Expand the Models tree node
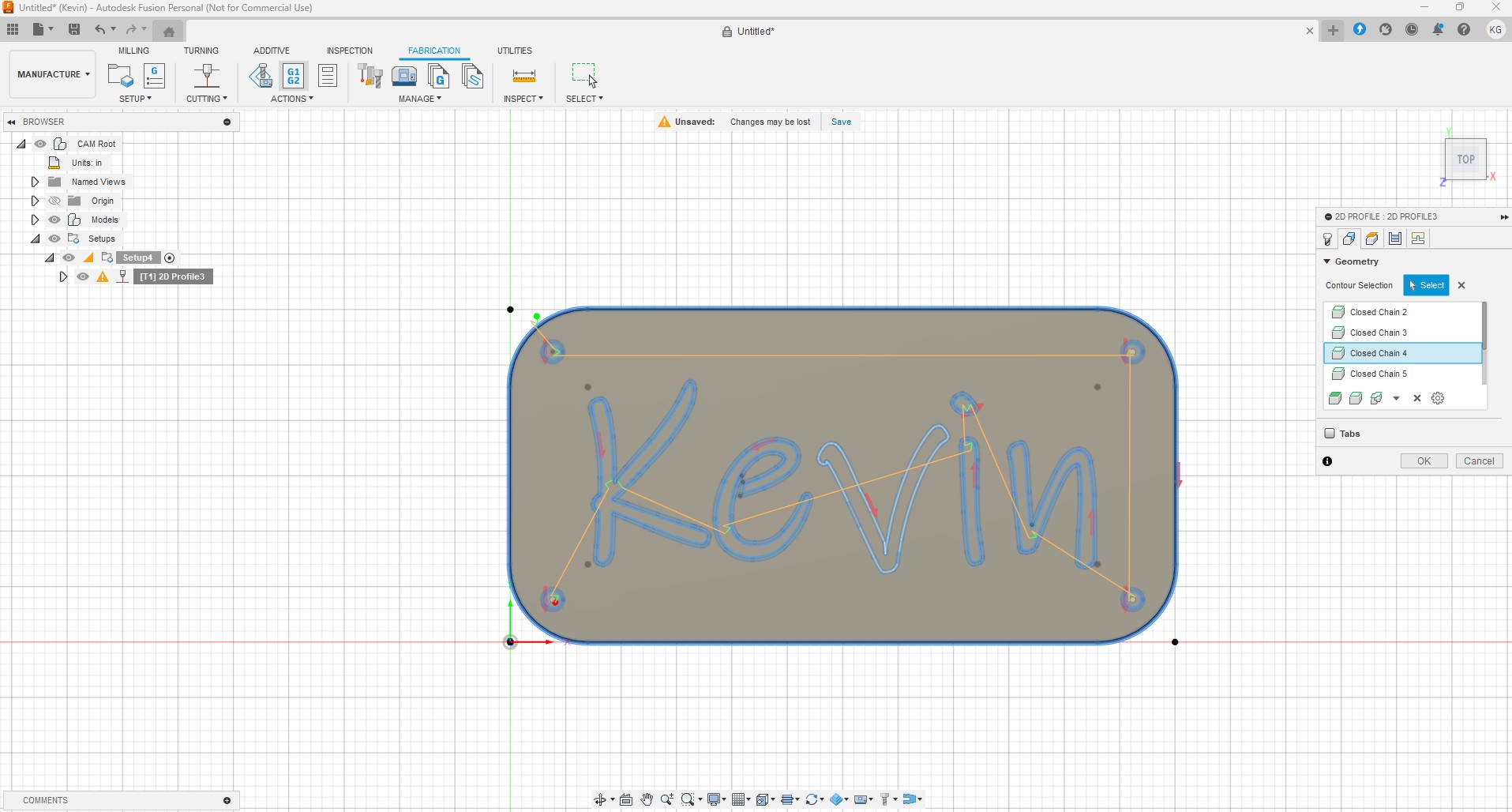The height and width of the screenshot is (812, 1512). click(x=35, y=220)
